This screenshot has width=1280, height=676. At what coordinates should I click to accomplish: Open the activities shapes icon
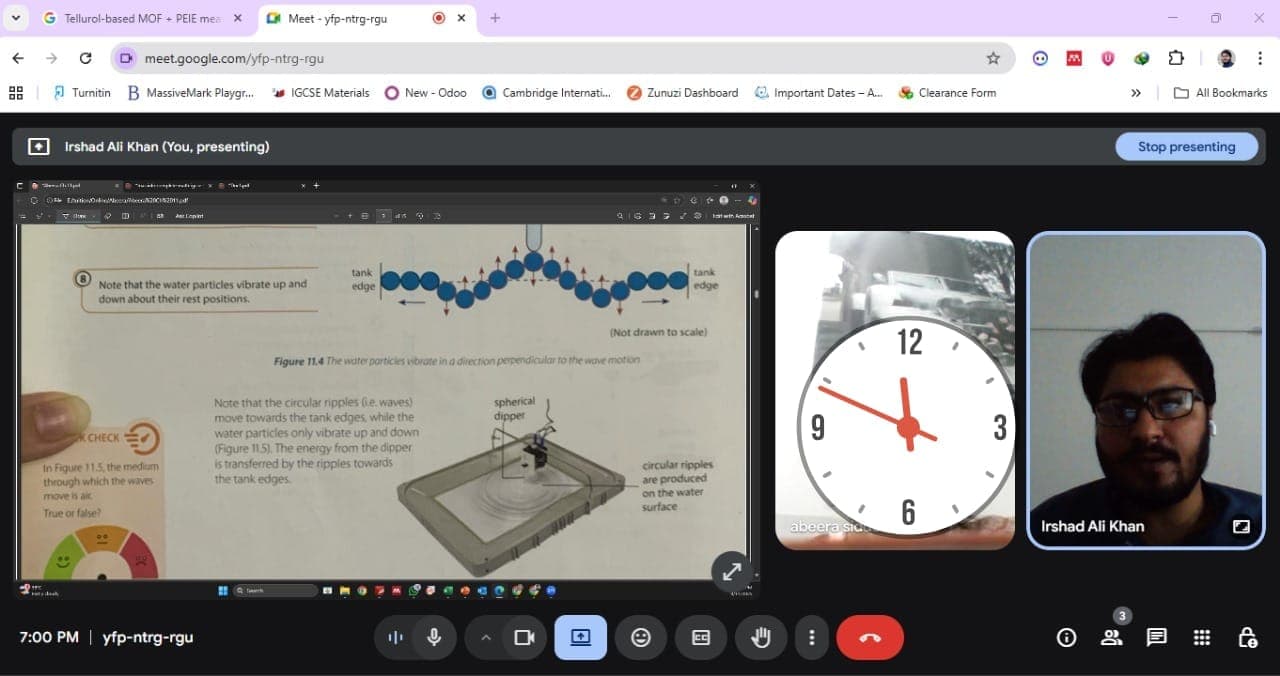[1202, 637]
